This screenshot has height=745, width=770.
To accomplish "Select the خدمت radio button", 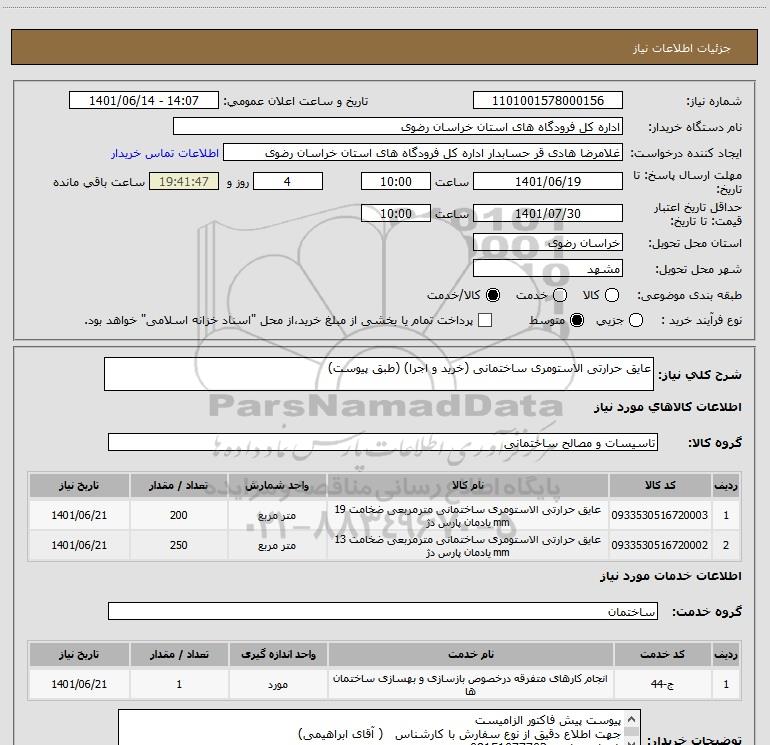I will pos(560,295).
